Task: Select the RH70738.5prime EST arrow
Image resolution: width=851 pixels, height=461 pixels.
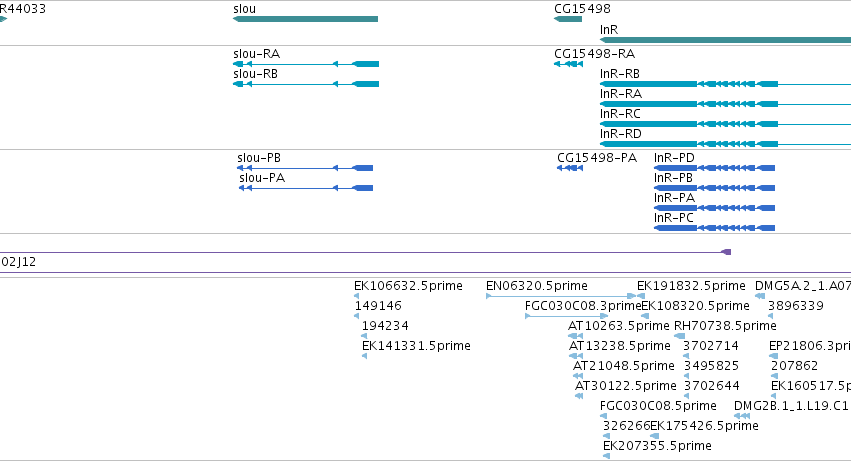Action: [679, 336]
